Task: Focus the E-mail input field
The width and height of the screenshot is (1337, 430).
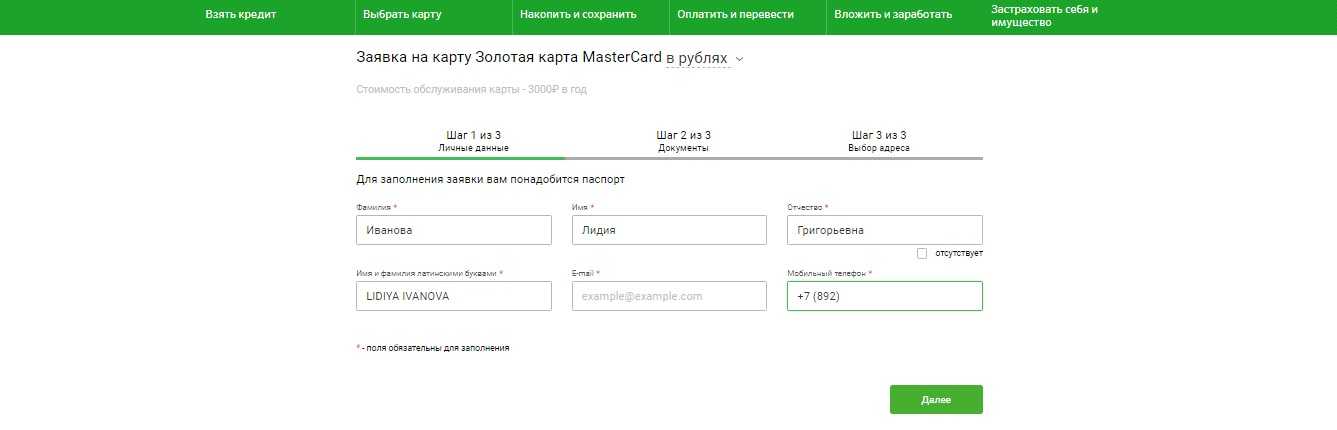Action: point(669,296)
